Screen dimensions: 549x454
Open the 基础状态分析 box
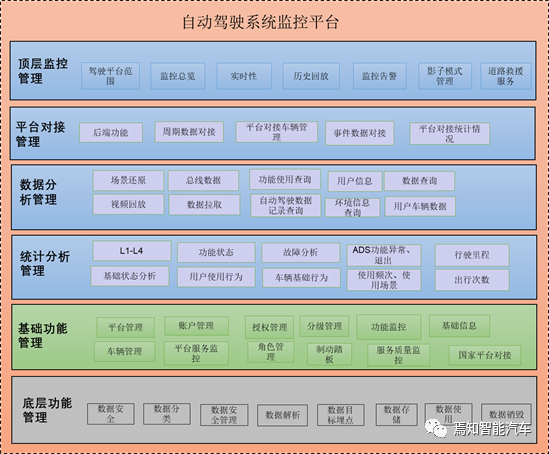click(x=130, y=276)
